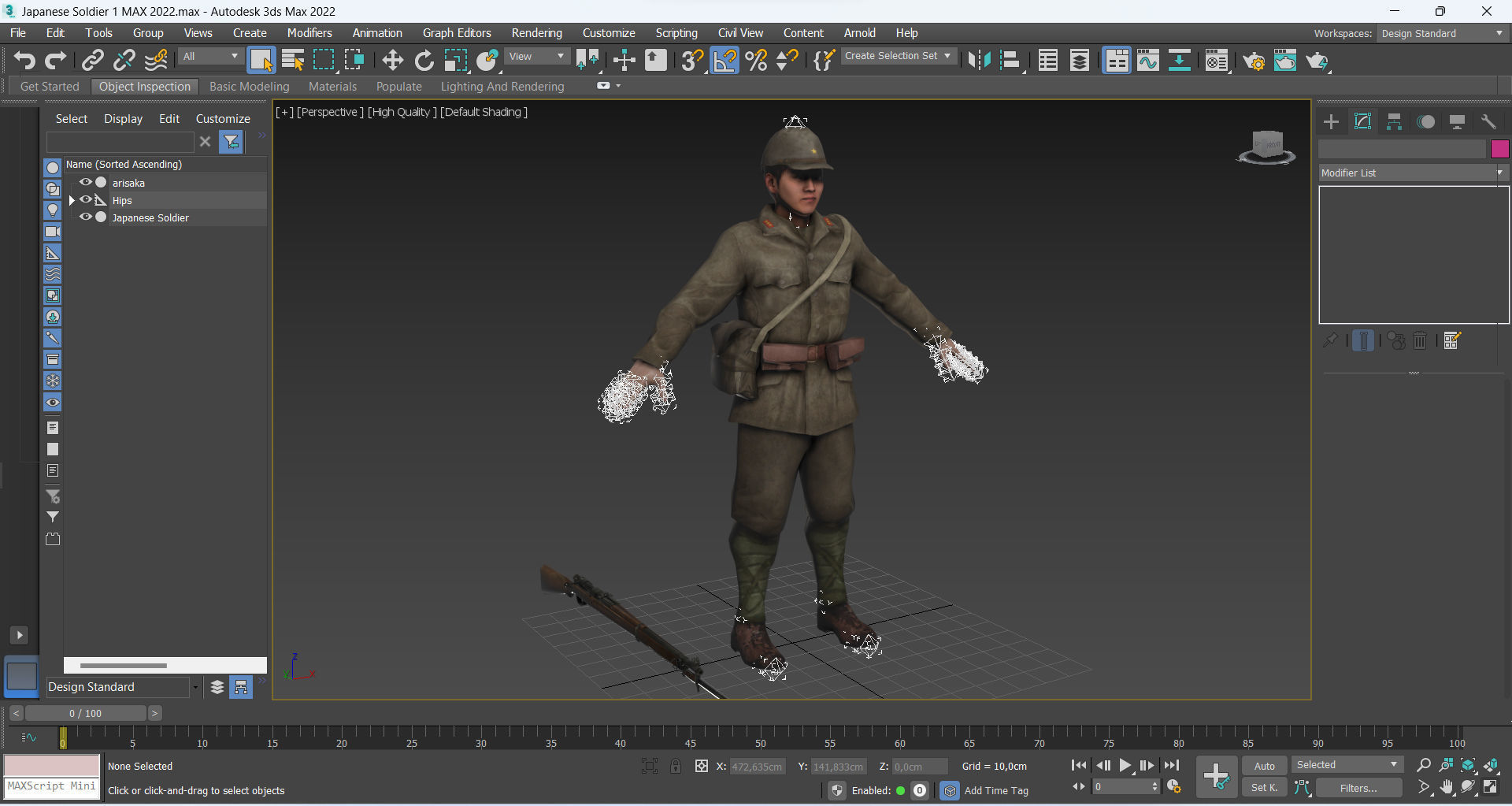Open the Display command panel tab

[1457, 121]
